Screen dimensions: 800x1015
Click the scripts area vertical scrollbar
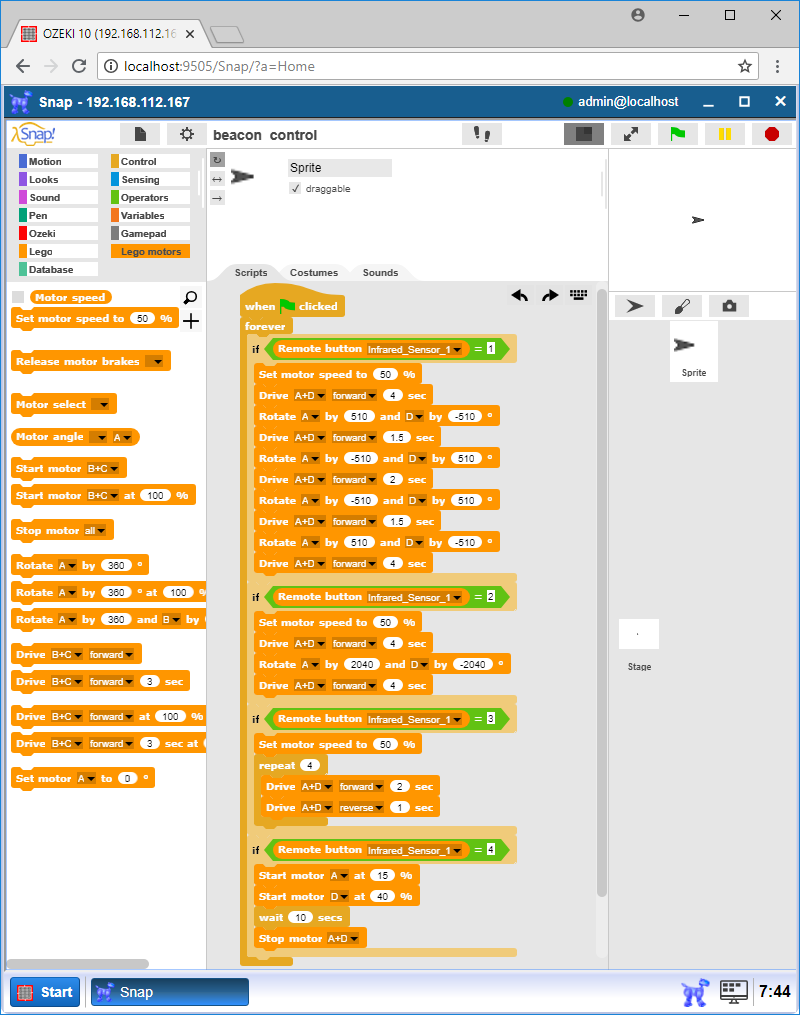click(x=601, y=592)
